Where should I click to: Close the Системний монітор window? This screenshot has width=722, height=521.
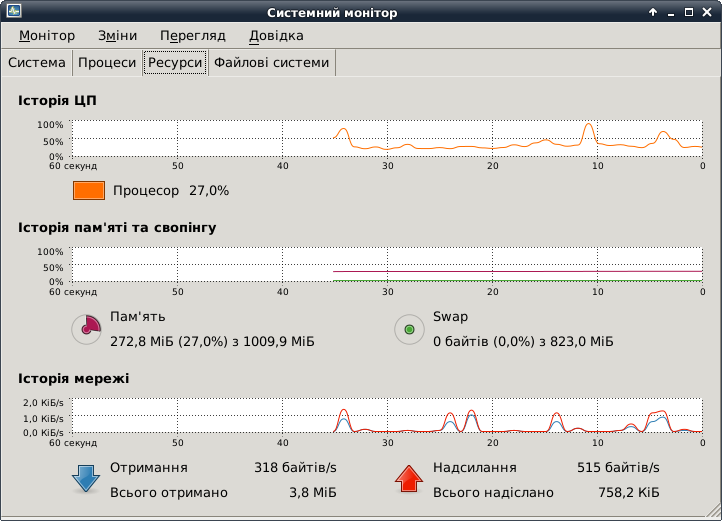tap(709, 12)
